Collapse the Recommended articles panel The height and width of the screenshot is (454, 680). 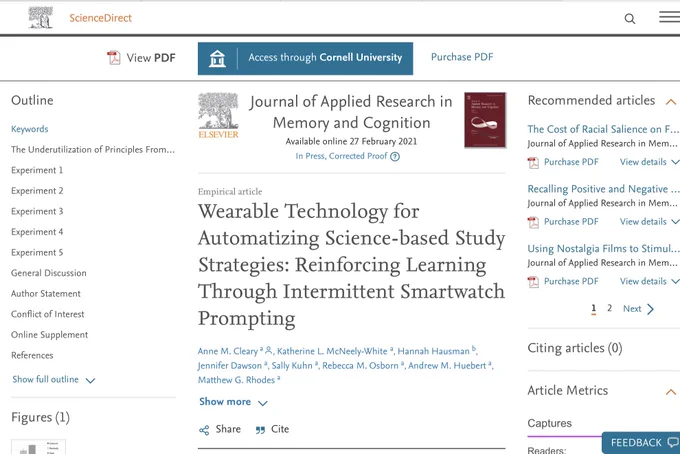tap(670, 101)
